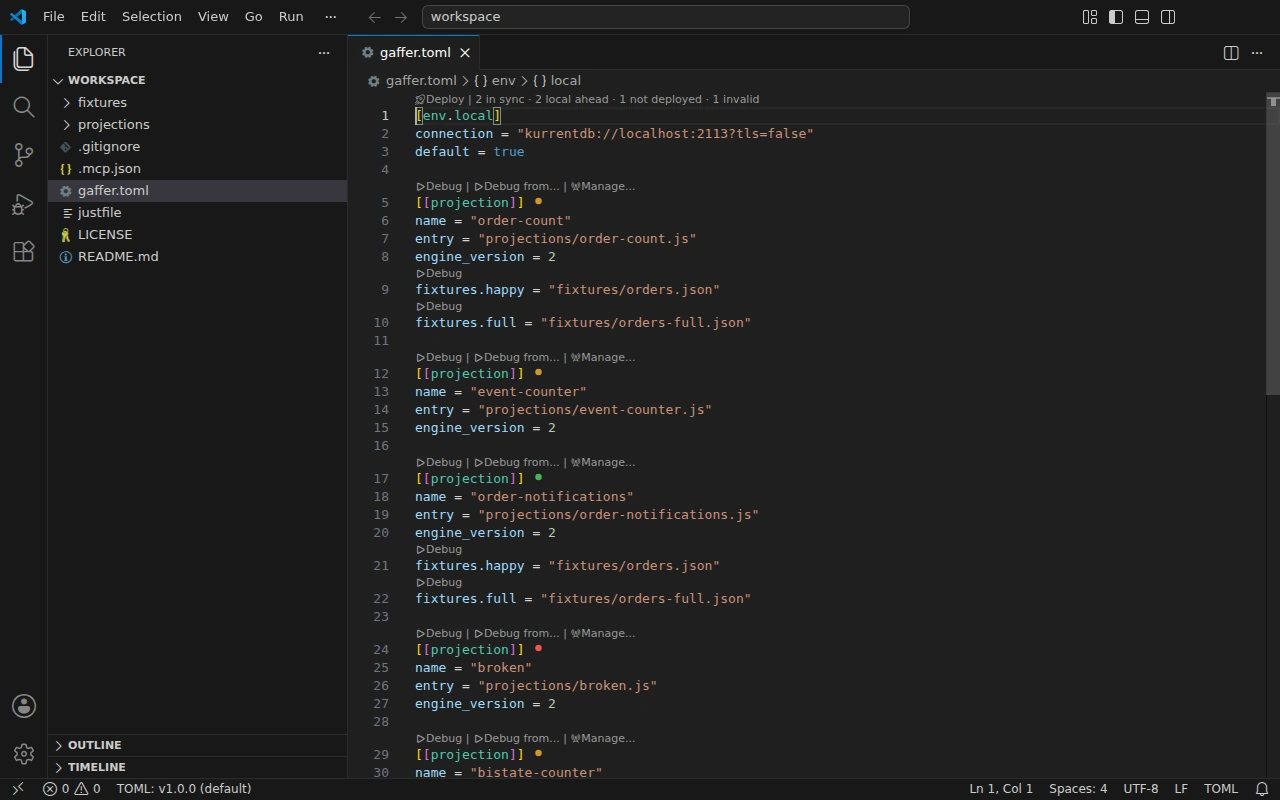
Task: Click Debug lens above order-count projection
Action: click(x=439, y=186)
